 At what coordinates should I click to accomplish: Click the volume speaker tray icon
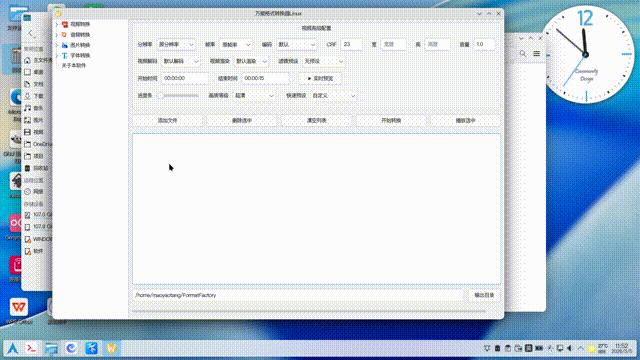[570, 348]
